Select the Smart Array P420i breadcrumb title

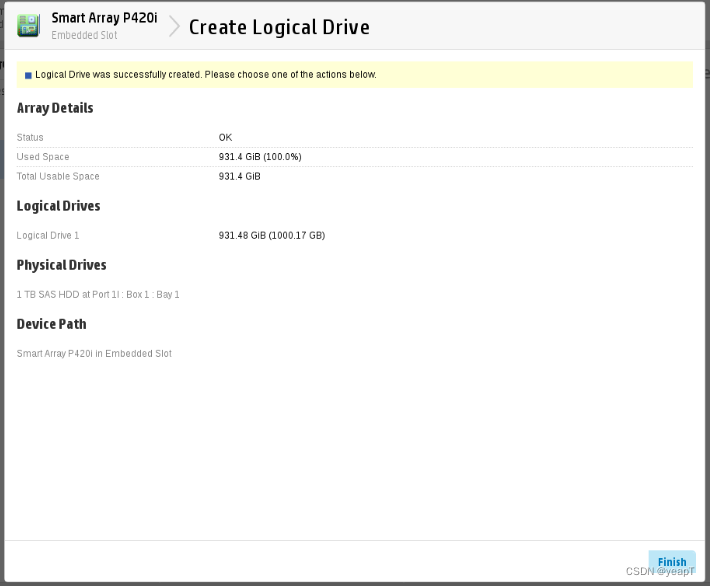pos(104,18)
